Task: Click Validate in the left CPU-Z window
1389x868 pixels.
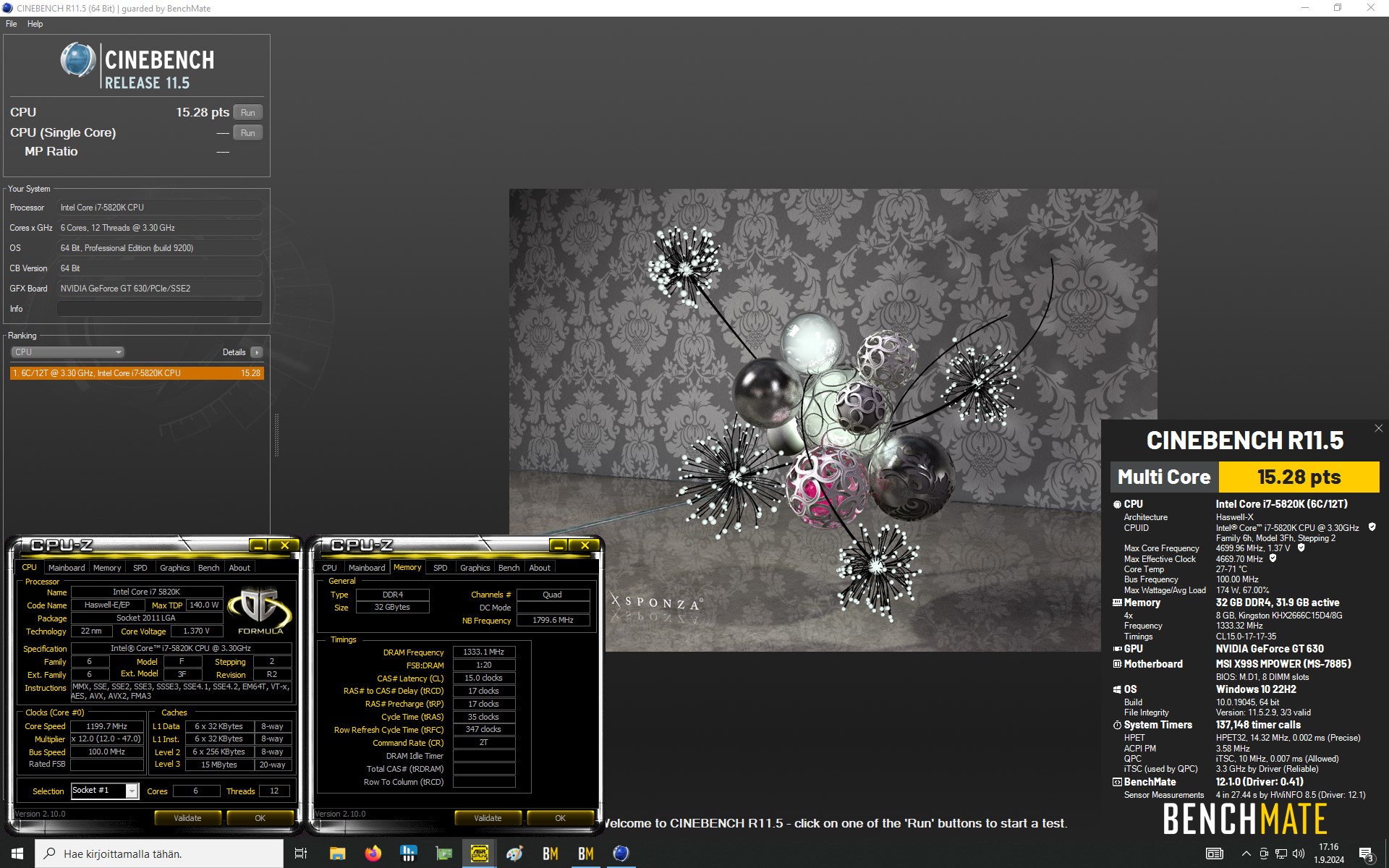Action: 187,818
